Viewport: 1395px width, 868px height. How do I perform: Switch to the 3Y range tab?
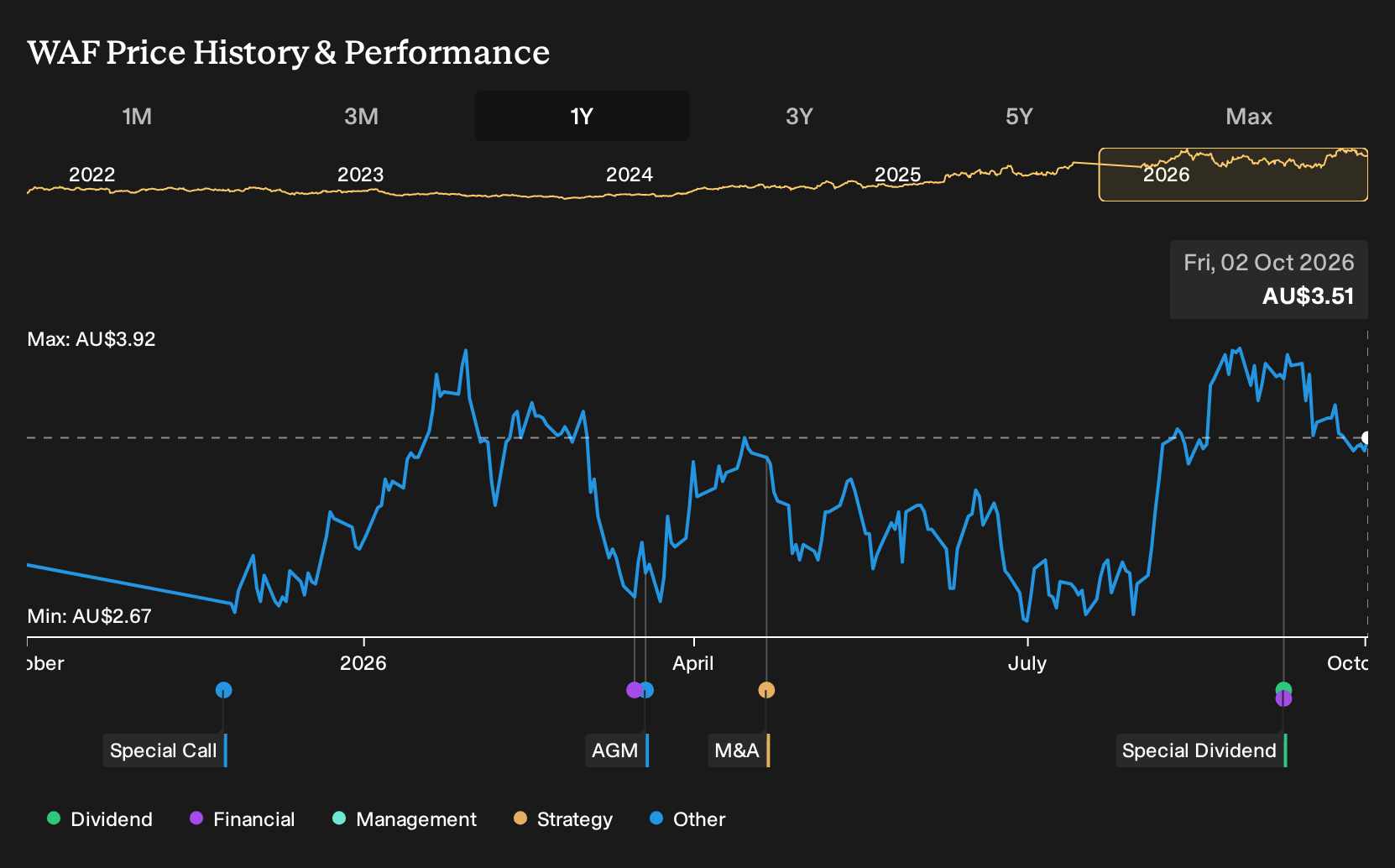coord(799,116)
